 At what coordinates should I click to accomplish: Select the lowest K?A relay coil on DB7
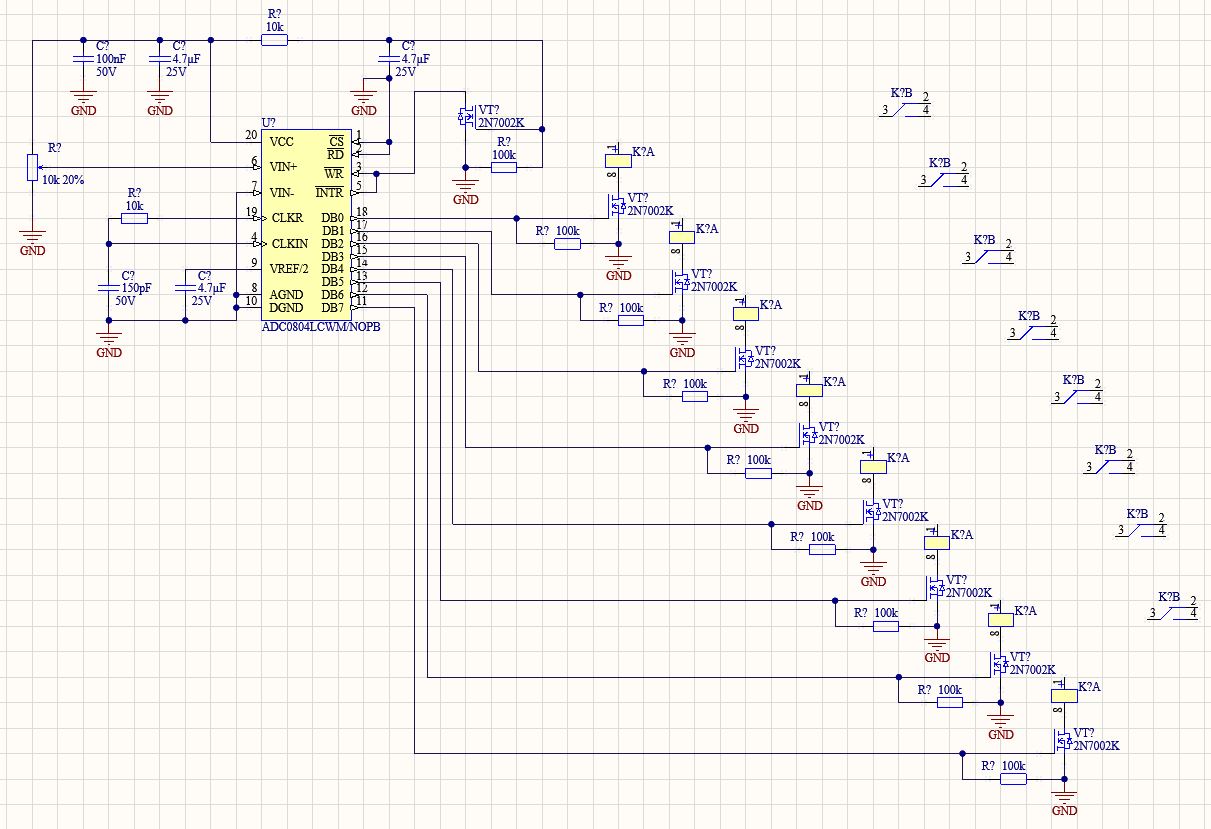(x=1063, y=694)
